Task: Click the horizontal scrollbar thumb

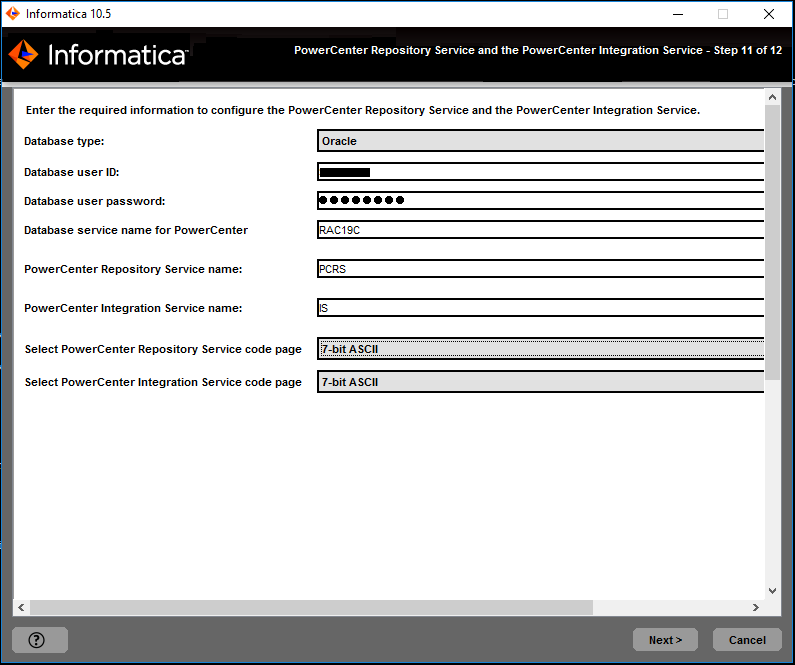Action: [x=311, y=607]
